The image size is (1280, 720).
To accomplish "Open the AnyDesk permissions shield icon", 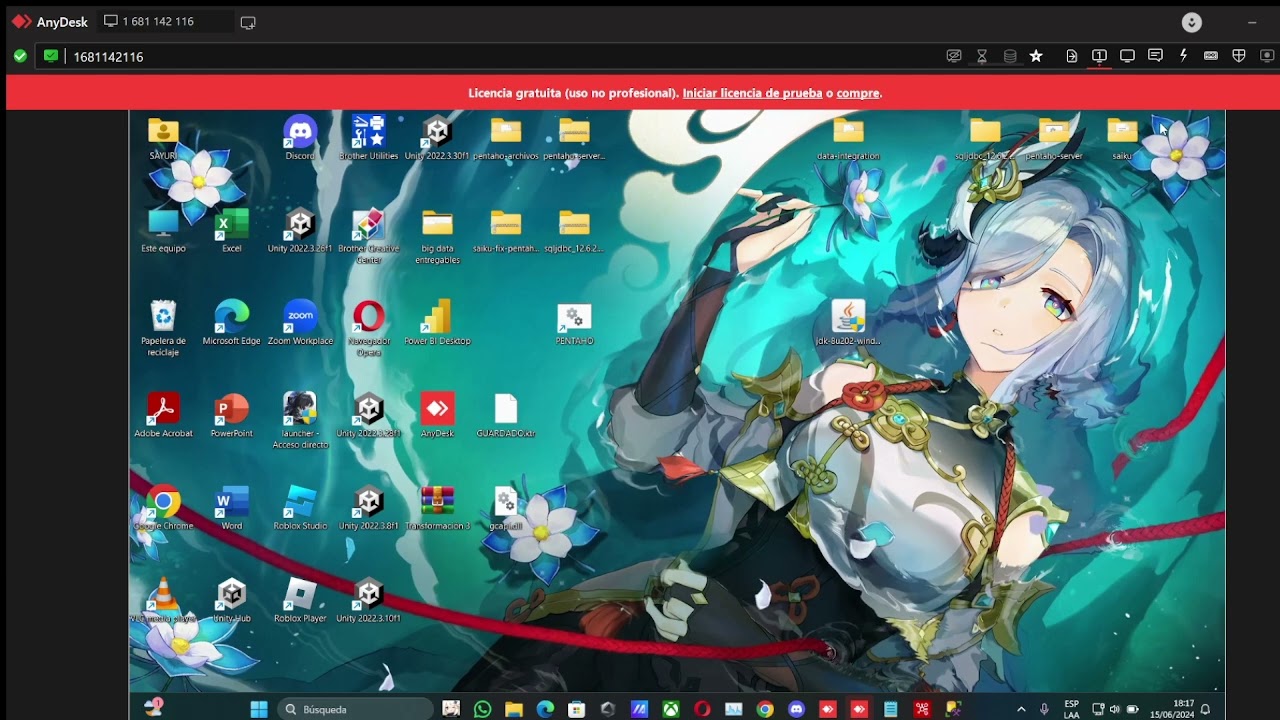I will click(1239, 56).
